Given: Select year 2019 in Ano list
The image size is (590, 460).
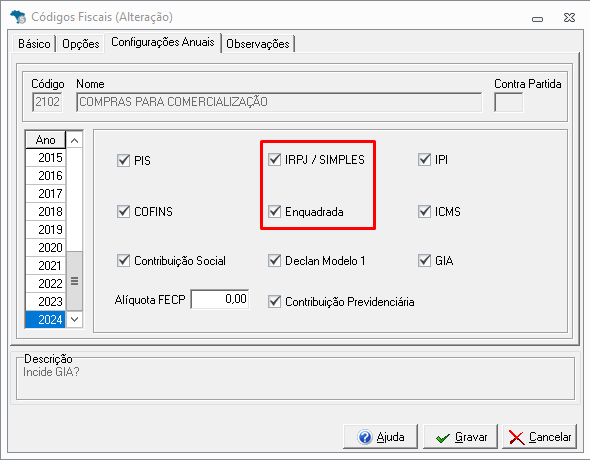Looking at the screenshot, I should pyautogui.click(x=46, y=229).
